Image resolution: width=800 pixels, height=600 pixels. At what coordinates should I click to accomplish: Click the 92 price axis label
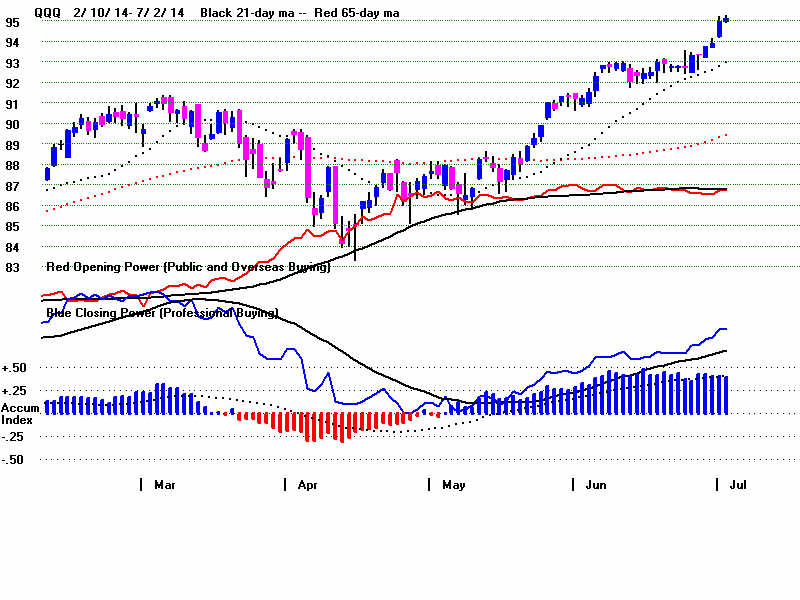click(12, 84)
